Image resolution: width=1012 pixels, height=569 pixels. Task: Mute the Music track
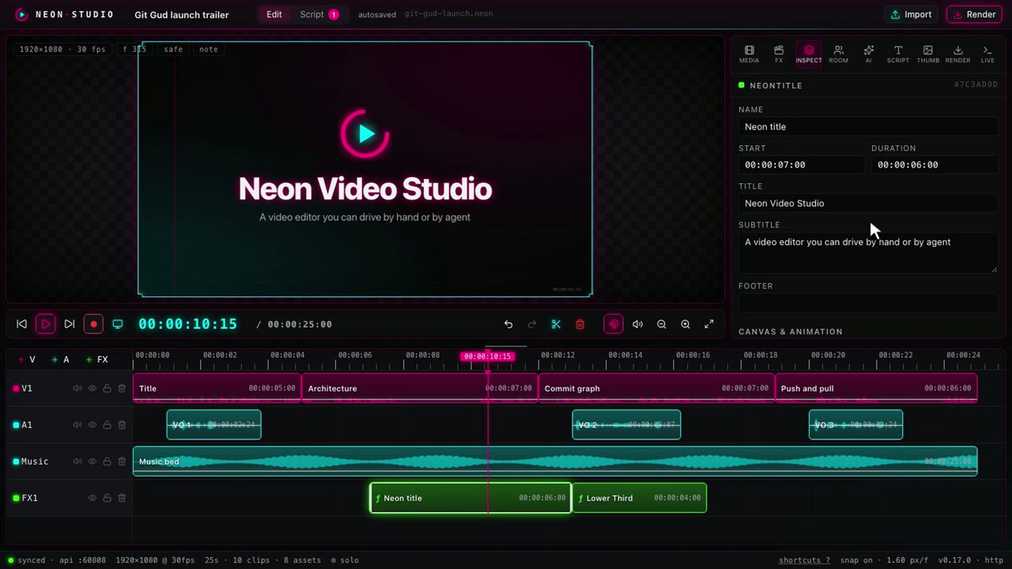(77, 461)
